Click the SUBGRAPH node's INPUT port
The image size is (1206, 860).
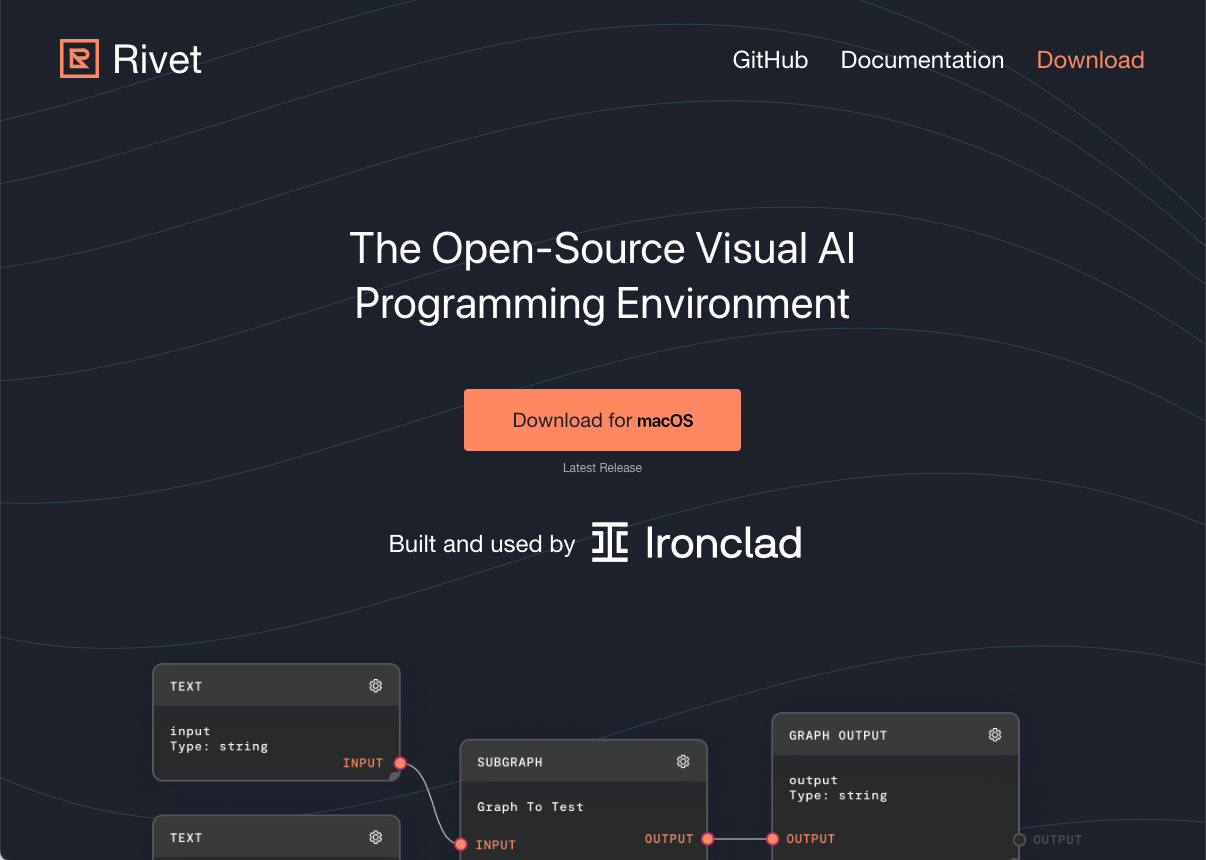pos(461,845)
